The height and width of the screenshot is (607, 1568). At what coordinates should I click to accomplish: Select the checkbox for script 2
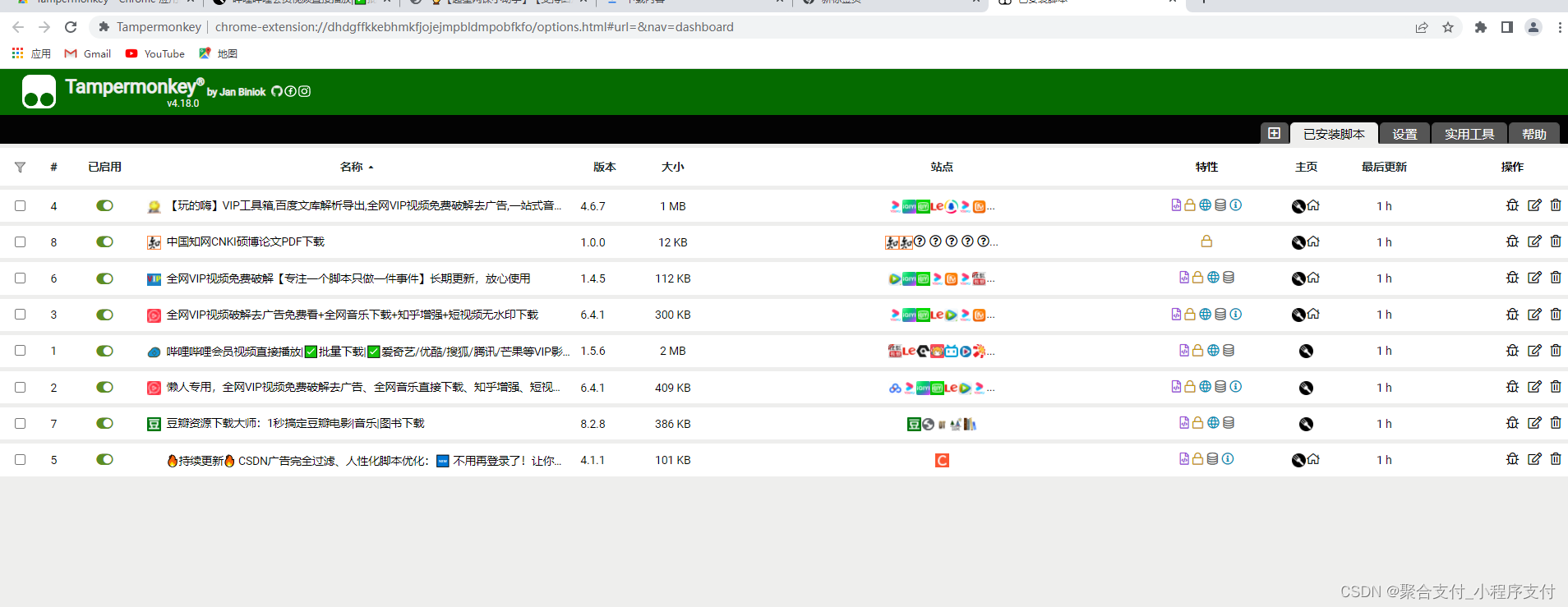(x=20, y=387)
